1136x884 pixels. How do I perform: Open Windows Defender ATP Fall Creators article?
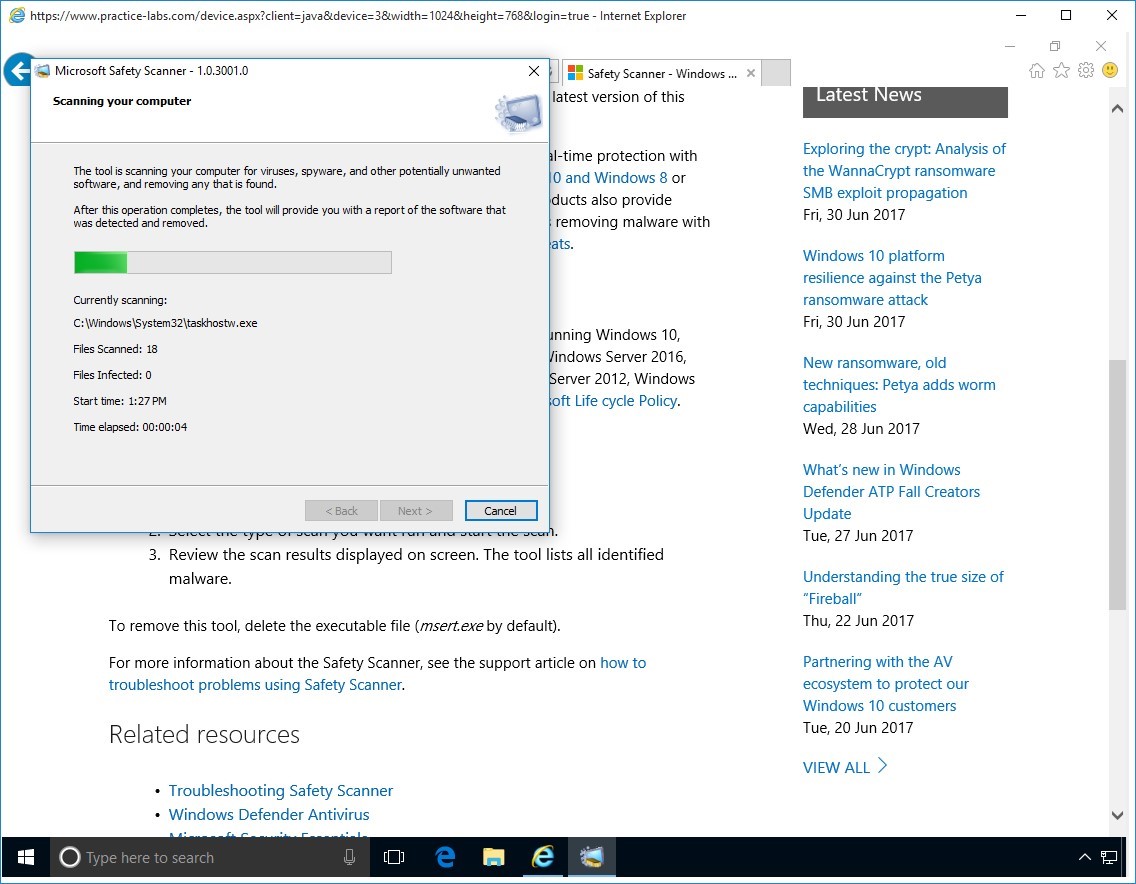[891, 492]
